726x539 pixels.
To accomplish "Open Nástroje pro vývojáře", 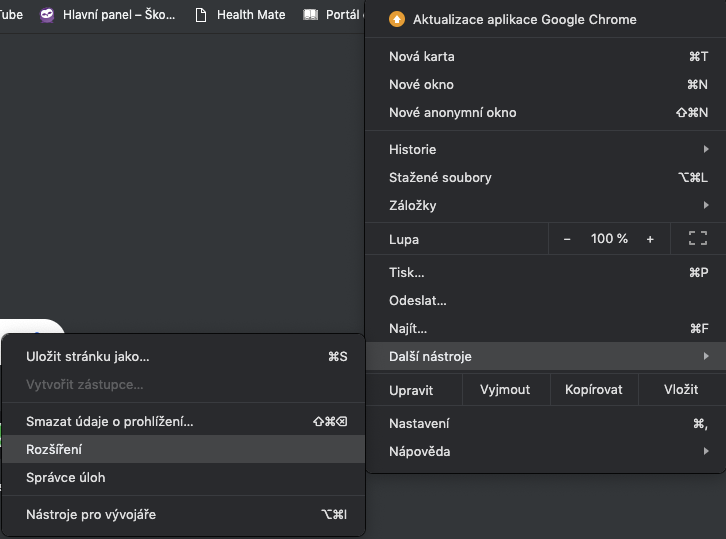I will 91,514.
